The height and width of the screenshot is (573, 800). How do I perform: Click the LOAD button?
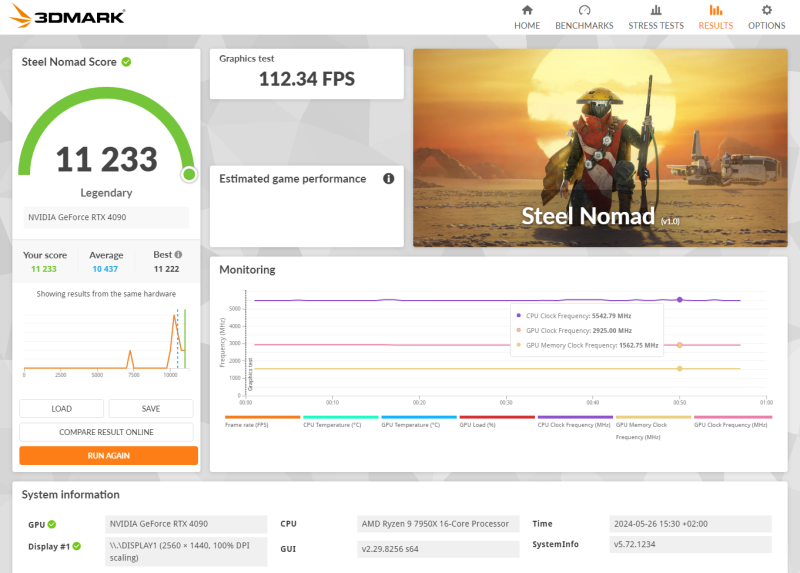(x=62, y=409)
